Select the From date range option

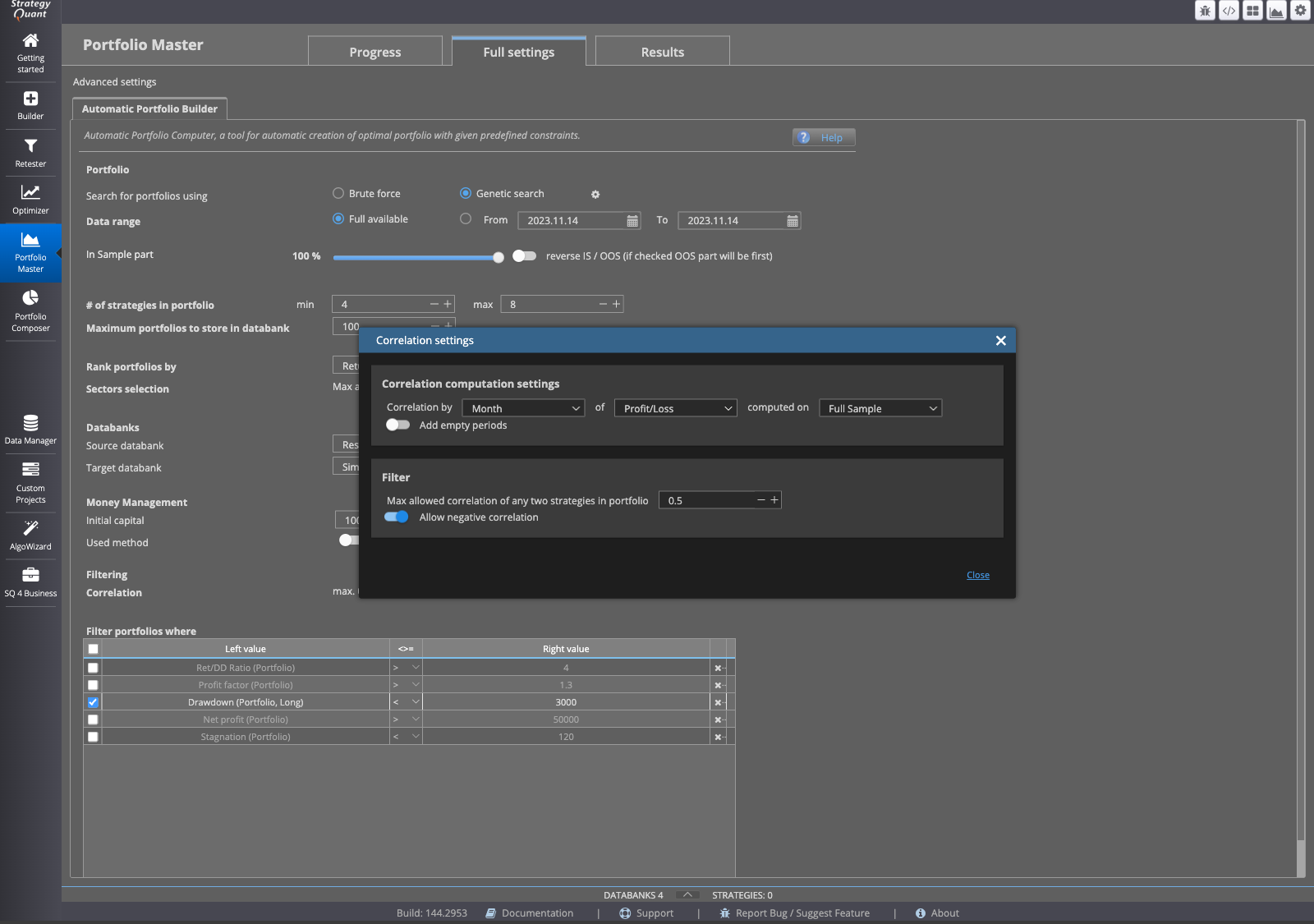[x=466, y=219]
